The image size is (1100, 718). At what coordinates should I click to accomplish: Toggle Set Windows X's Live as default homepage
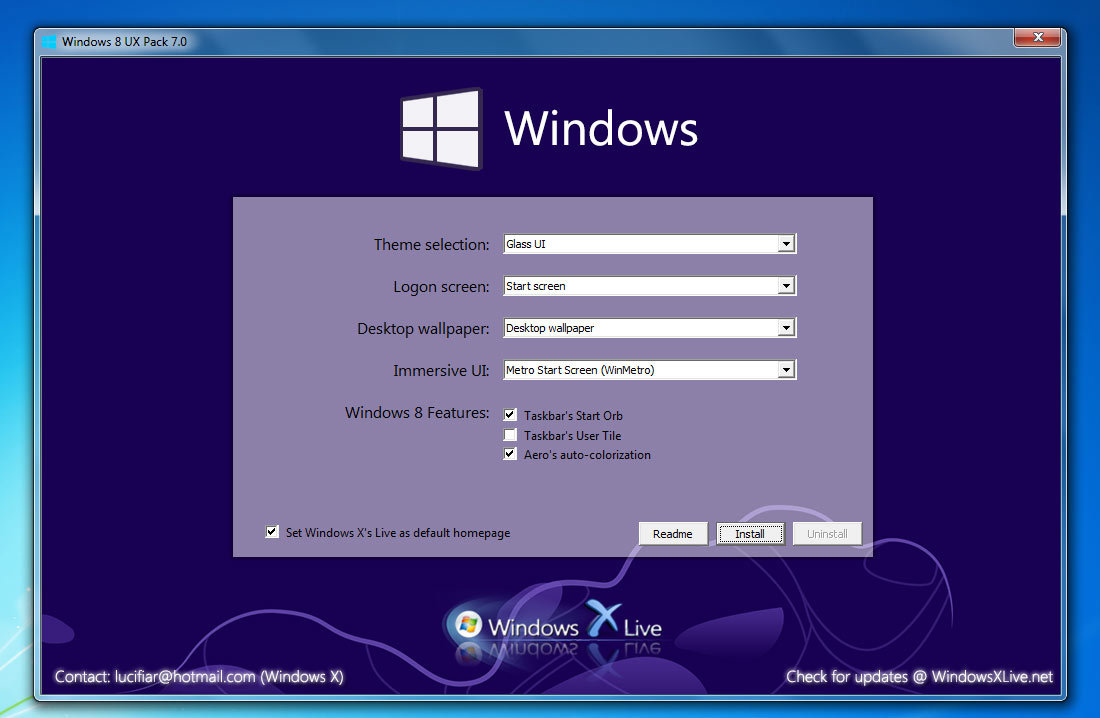pyautogui.click(x=272, y=532)
